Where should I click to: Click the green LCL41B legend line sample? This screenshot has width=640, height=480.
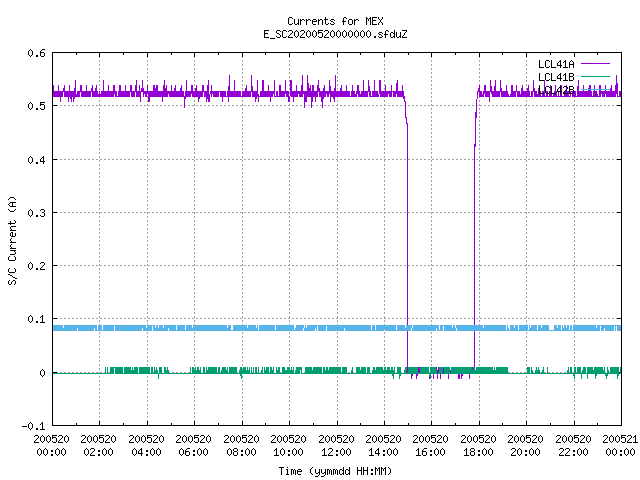point(595,77)
